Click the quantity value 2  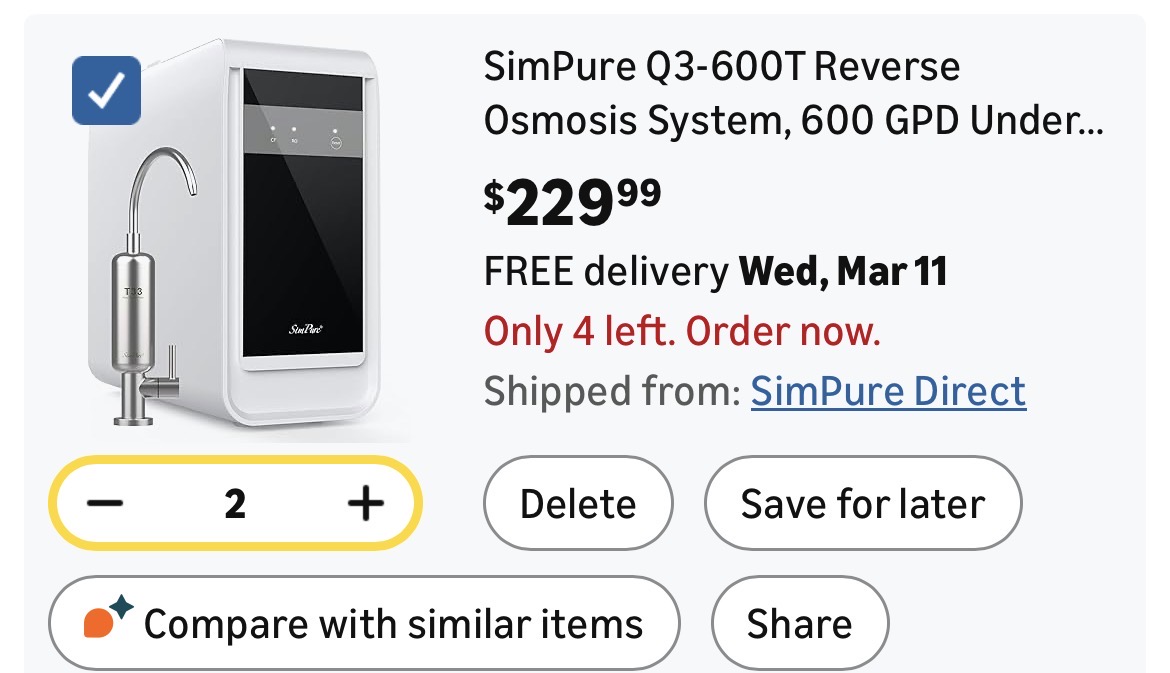point(235,504)
